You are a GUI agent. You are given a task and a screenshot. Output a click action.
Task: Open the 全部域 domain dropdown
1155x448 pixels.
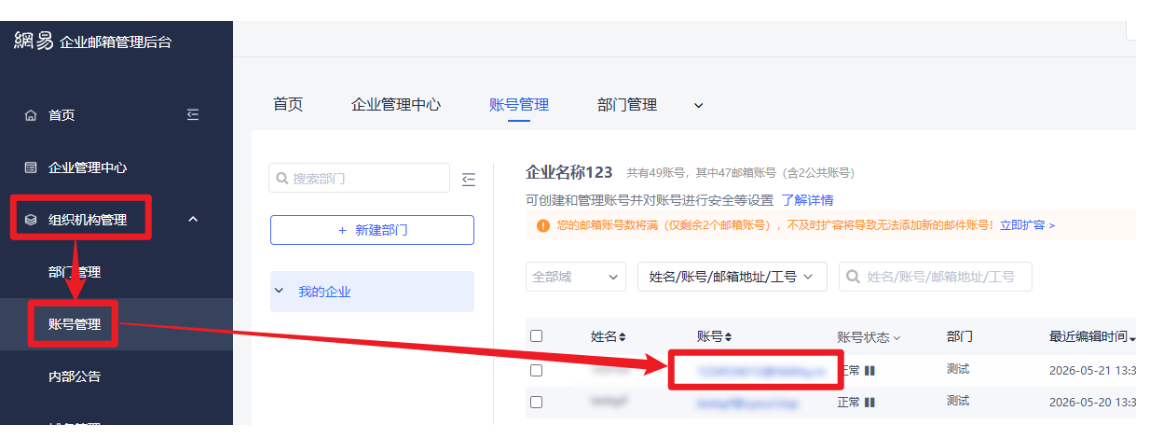pos(575,277)
